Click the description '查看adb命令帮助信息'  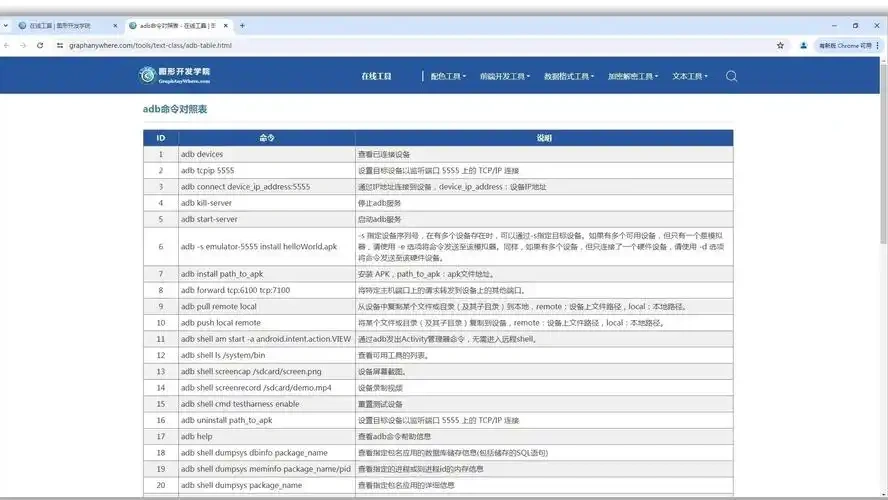coord(394,437)
